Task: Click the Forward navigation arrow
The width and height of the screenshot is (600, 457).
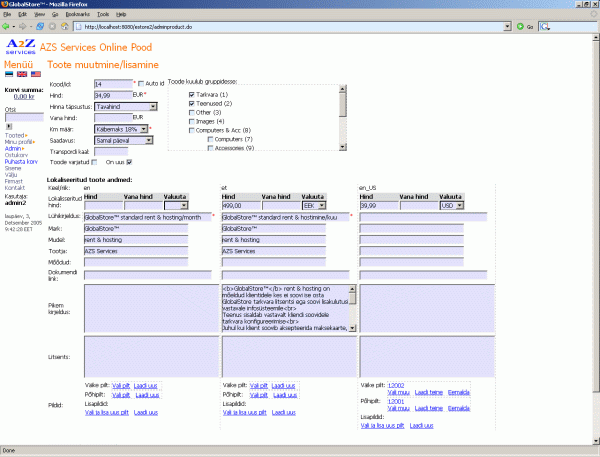Action: click(23, 26)
